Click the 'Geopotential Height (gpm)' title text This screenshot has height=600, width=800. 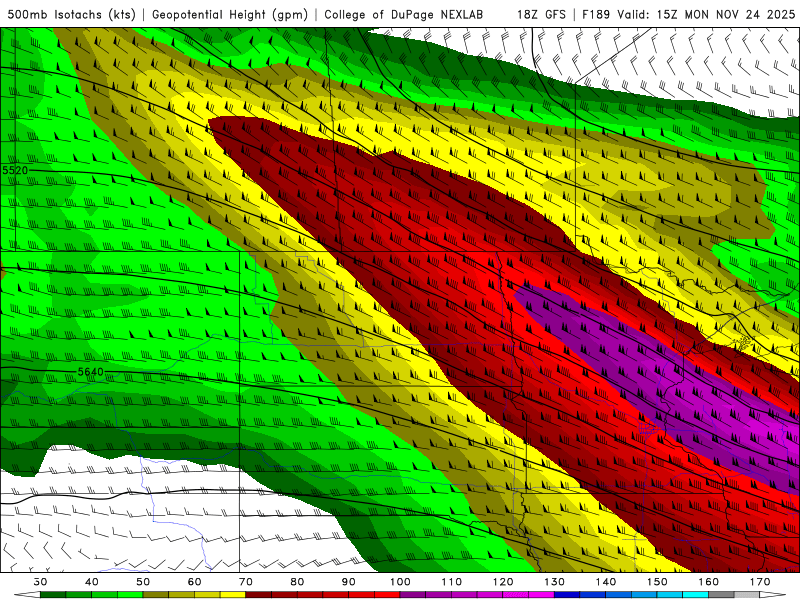[230, 14]
